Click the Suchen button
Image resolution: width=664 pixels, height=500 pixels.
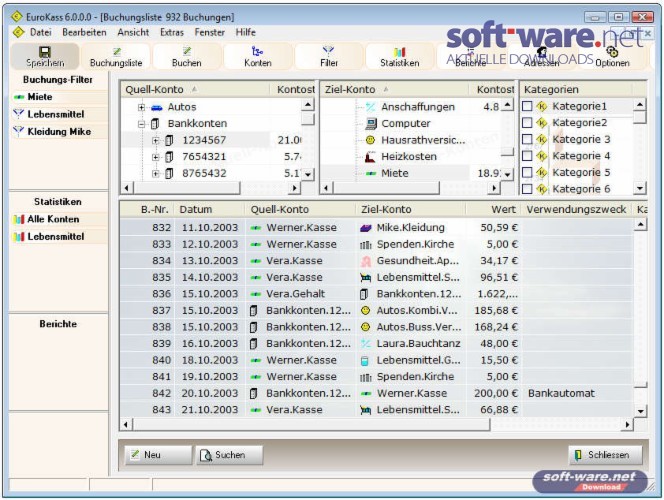click(230, 455)
